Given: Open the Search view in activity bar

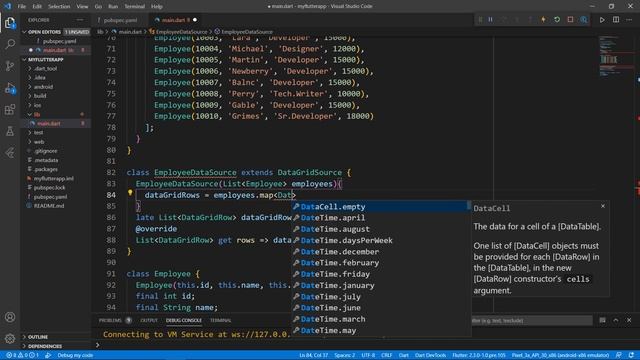Looking at the screenshot, I should (10, 44).
